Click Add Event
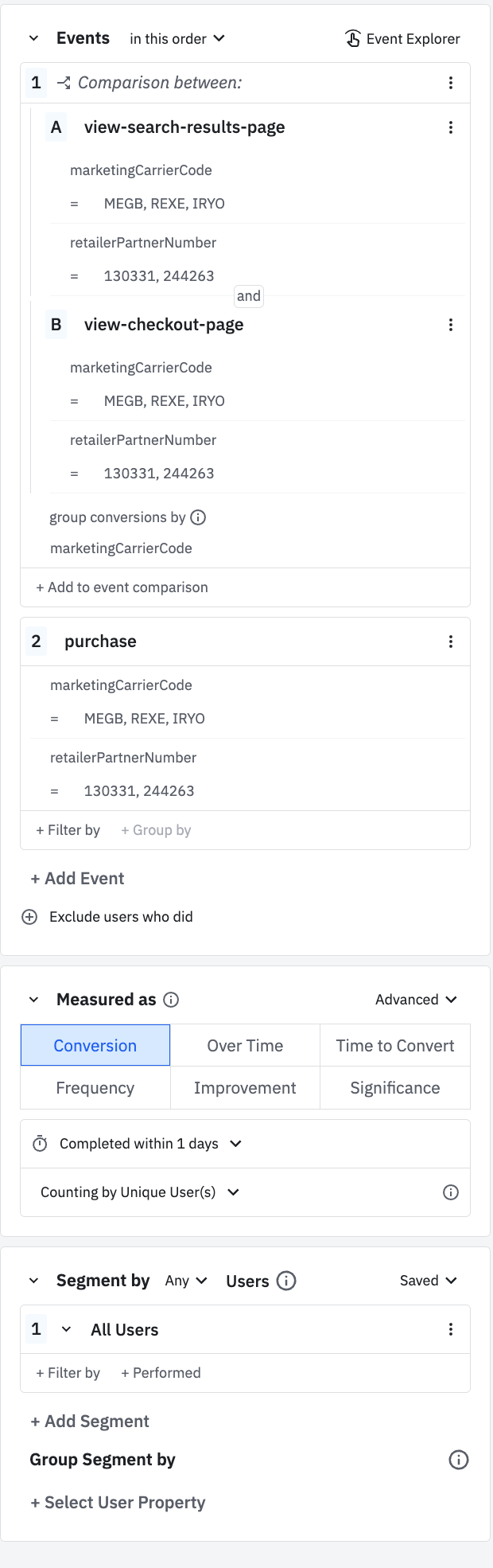Screen dimensions: 493x1568 click(x=78, y=879)
